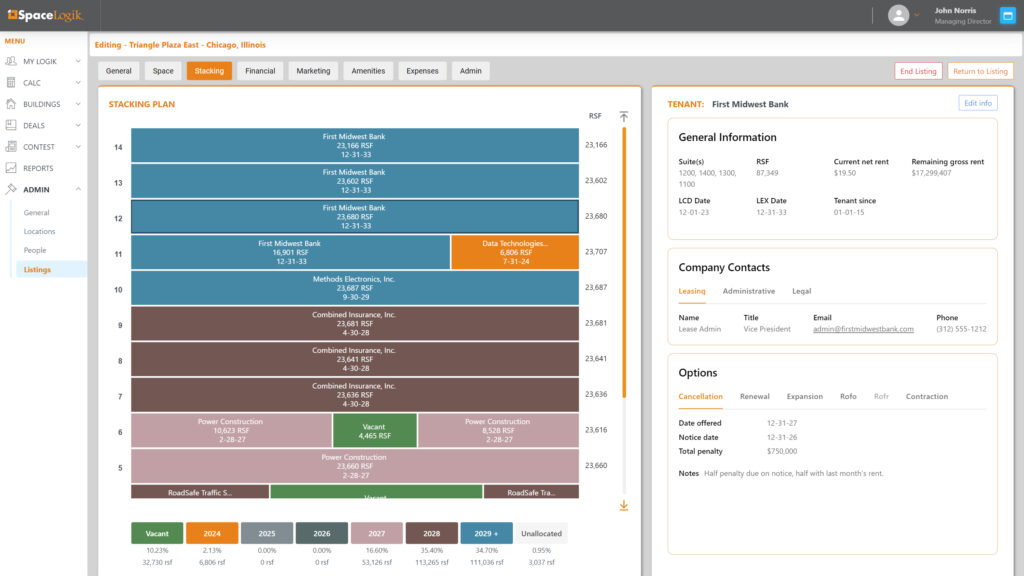Select the Data Technologies block on floor 11
Screen dimensions: 1024x576
(515, 252)
